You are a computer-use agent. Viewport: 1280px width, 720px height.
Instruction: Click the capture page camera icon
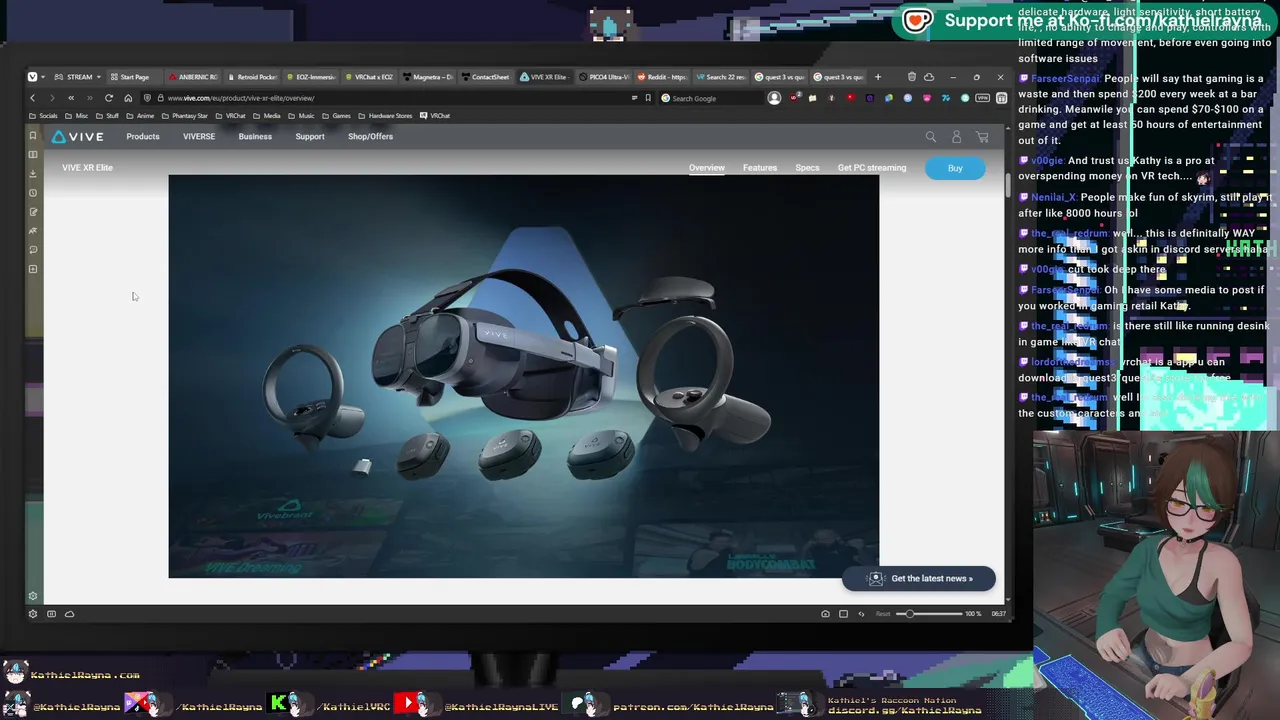825,614
